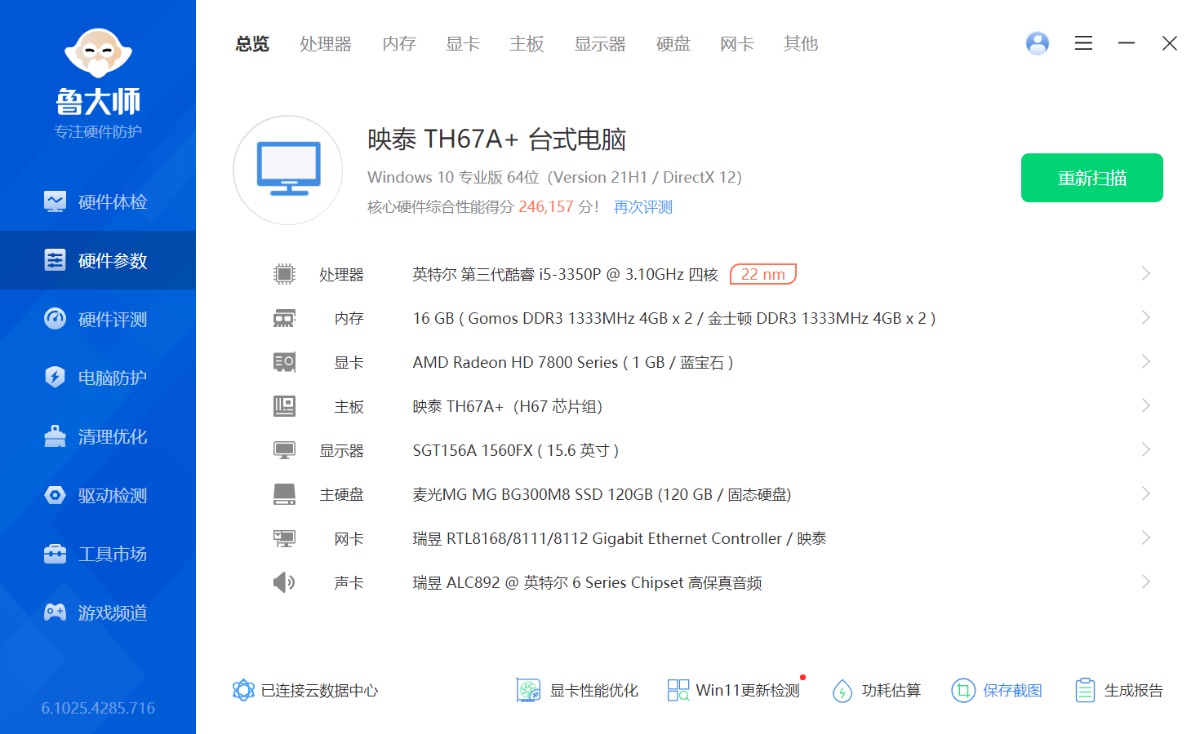The image size is (1200, 734).
Task: Open 游戏频道 sidebar item
Action: (98, 613)
